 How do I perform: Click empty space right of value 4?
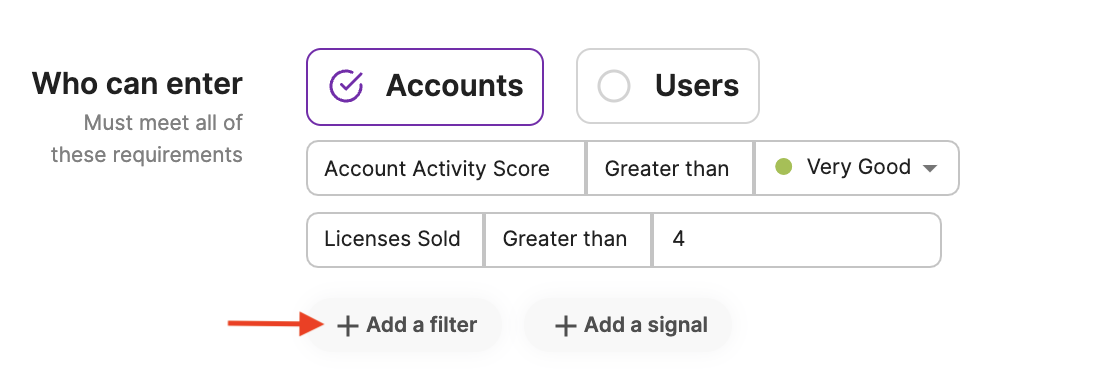click(x=810, y=239)
